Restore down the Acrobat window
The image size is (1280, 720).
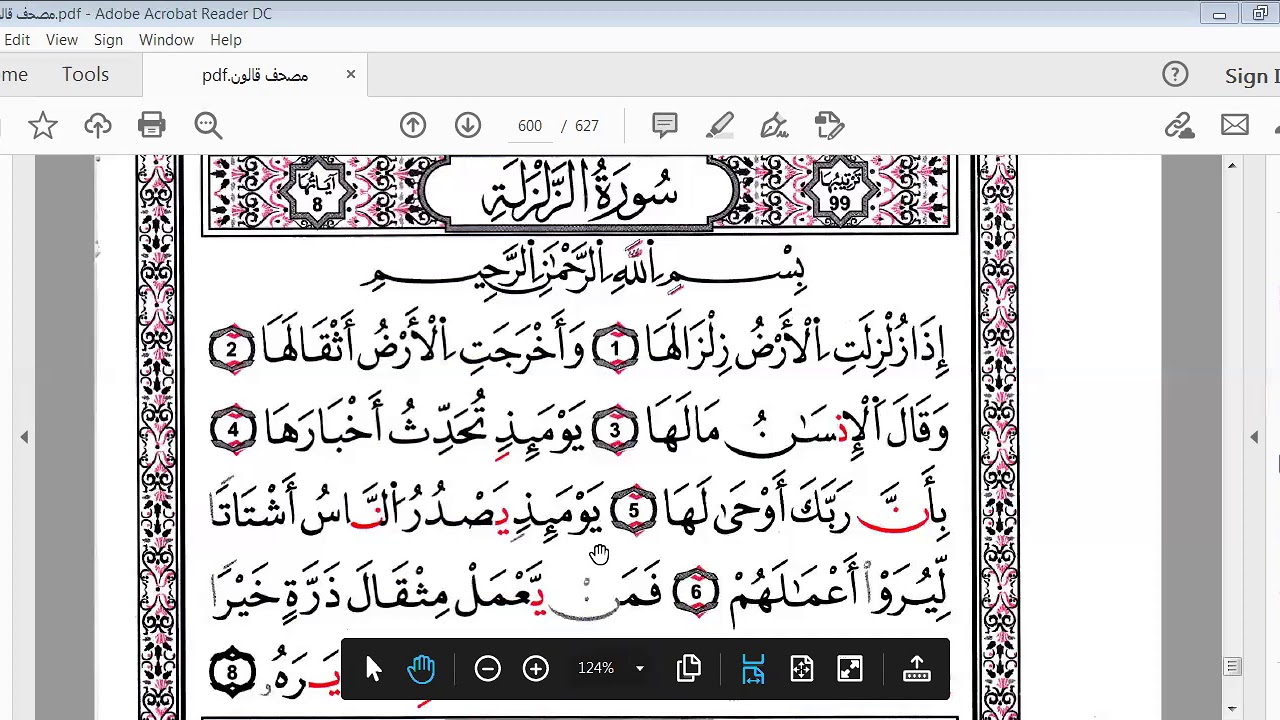pos(1260,14)
